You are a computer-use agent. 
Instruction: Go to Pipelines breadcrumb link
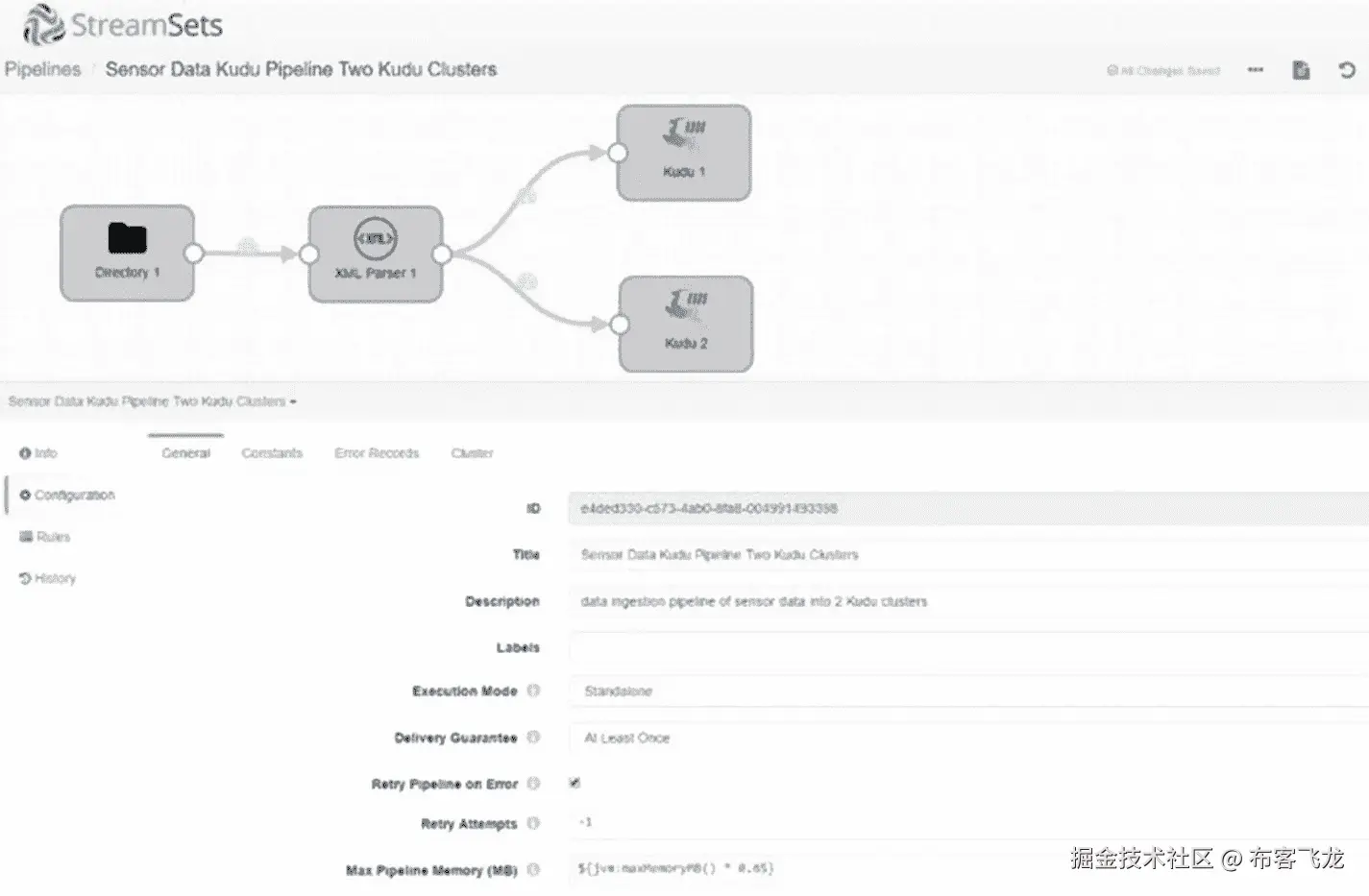click(x=43, y=69)
